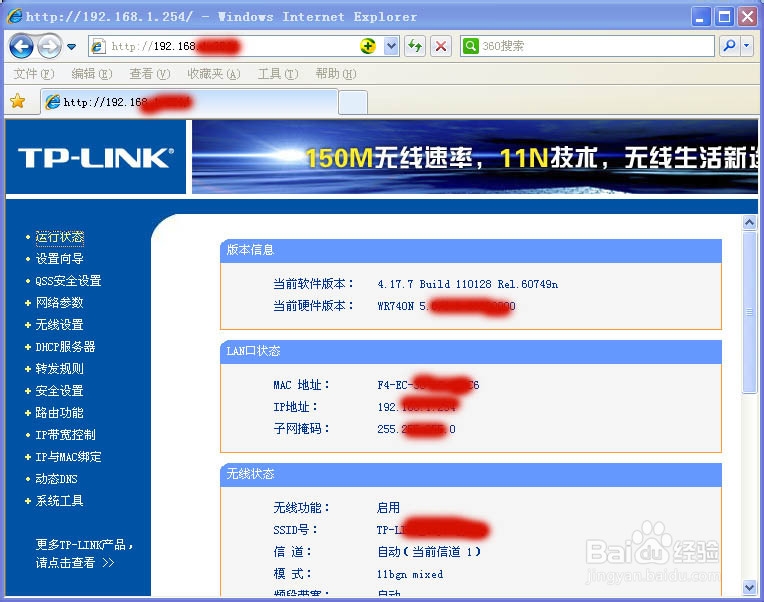This screenshot has height=602, width=764.
Task: Expand the 路由功能 menu
Action: [x=59, y=413]
